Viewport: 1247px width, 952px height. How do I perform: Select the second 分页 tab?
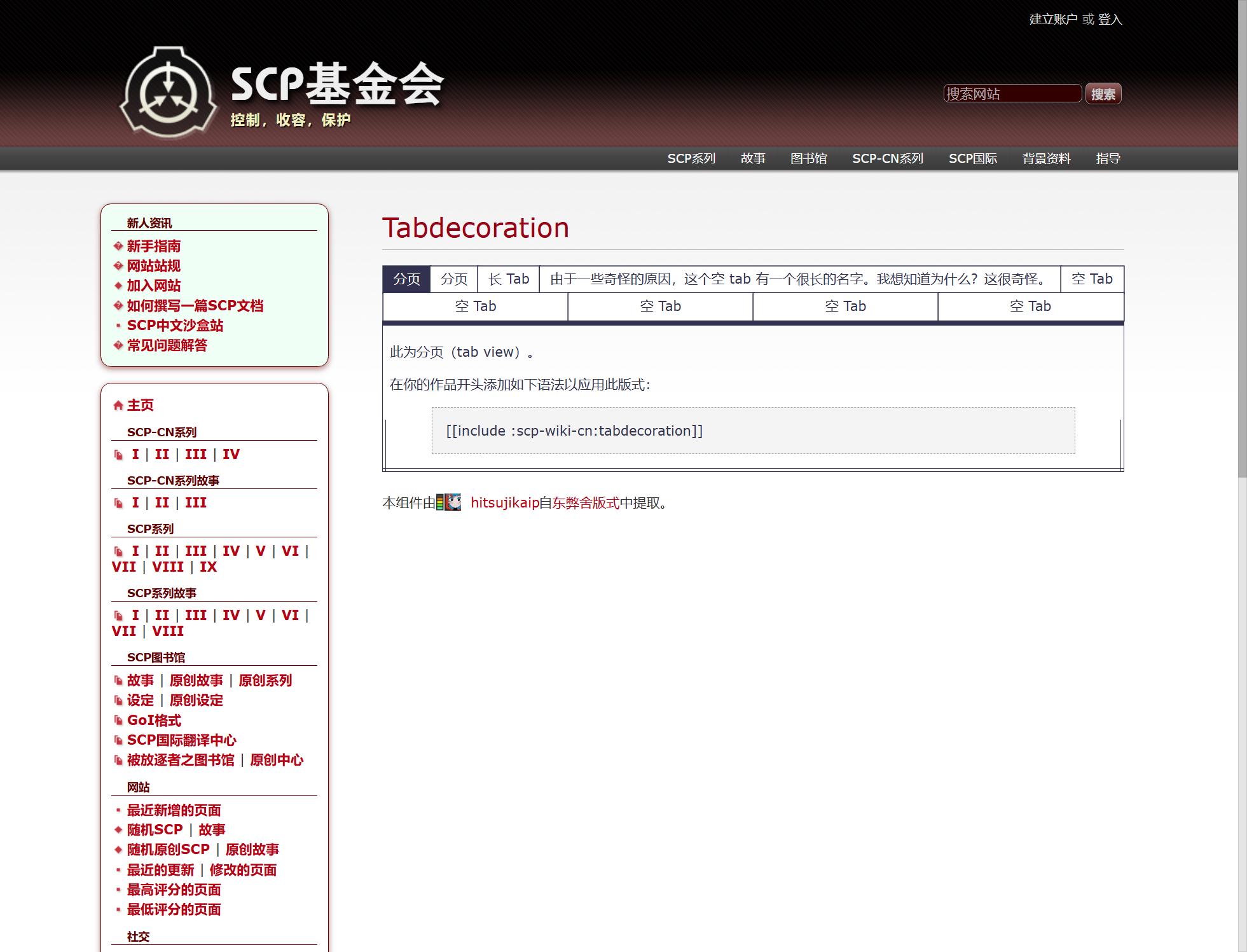[x=454, y=279]
